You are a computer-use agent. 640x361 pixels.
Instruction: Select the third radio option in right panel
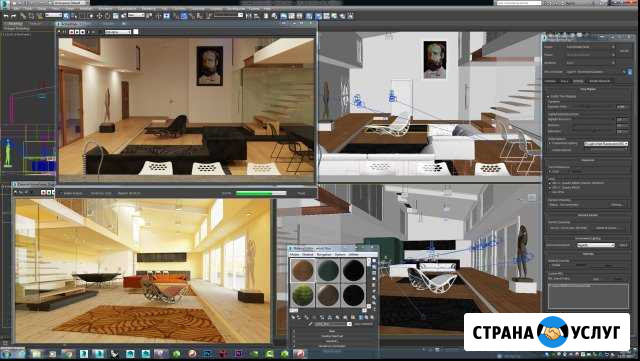pos(549,192)
